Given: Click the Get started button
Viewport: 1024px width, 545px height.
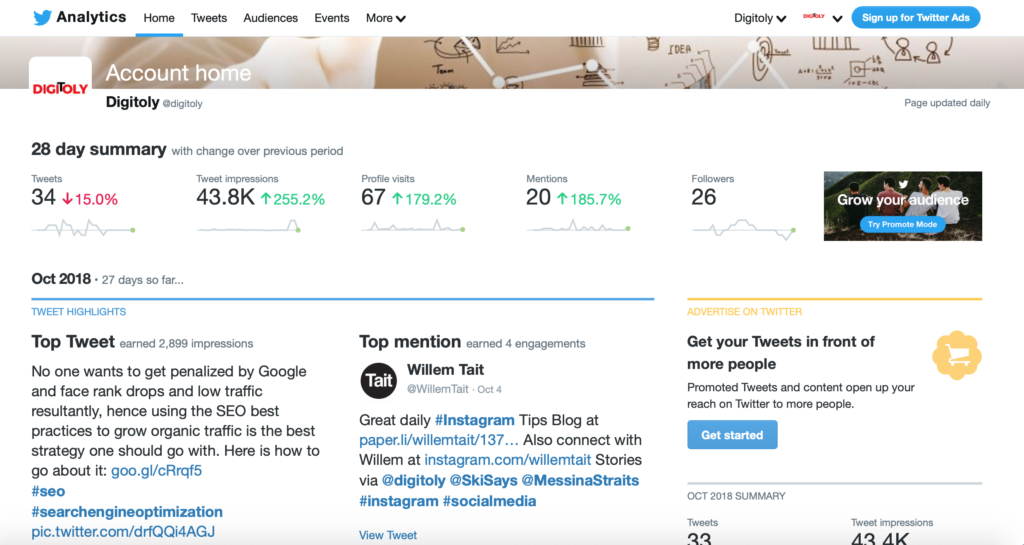Looking at the screenshot, I should pos(732,435).
